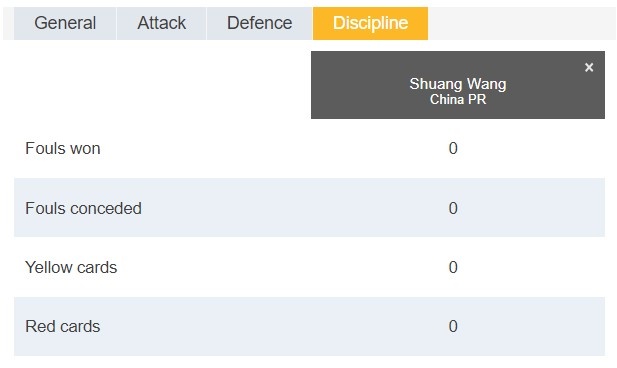Image resolution: width=617 pixels, height=368 pixels.
Task: Select the Yellow cards label
Action: coord(71,268)
